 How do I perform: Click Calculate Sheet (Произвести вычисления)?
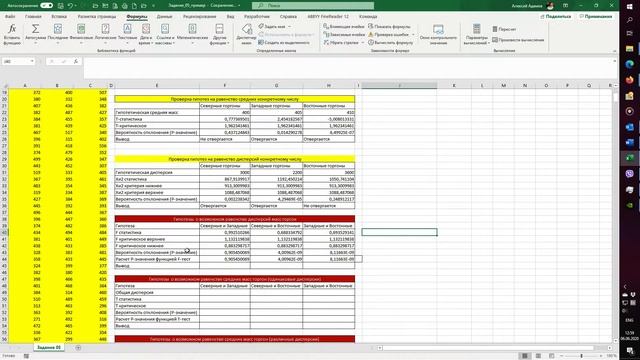(518, 40)
